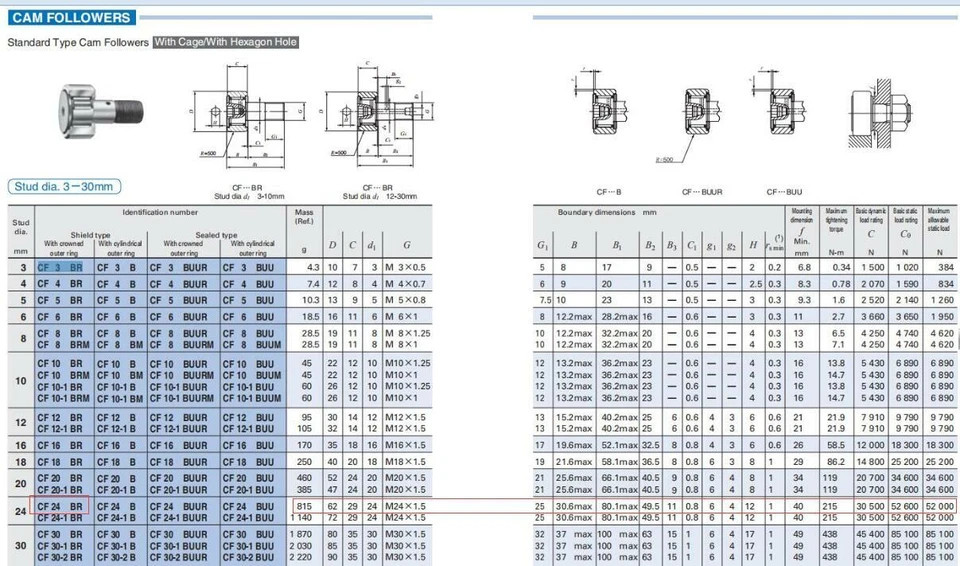Click static load value '1 020'
Screen dimensions: 960x566
click(x=907, y=268)
